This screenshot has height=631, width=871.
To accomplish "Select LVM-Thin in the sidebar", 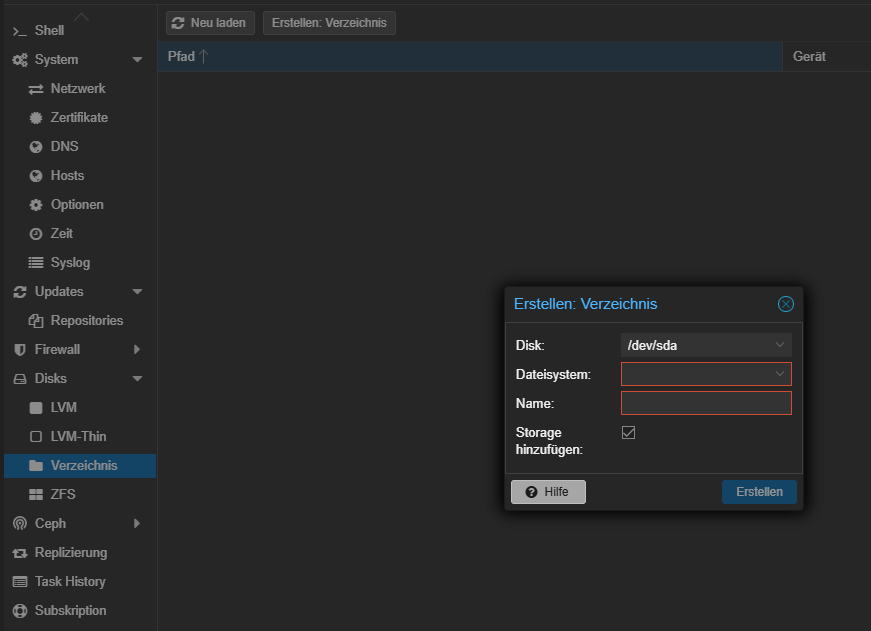I will [80, 437].
